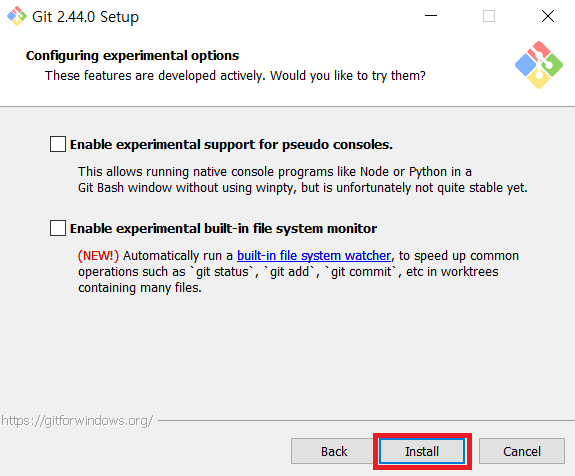Enable experimental support for pseudo consoles checkbox
The width and height of the screenshot is (575, 476).
point(58,144)
